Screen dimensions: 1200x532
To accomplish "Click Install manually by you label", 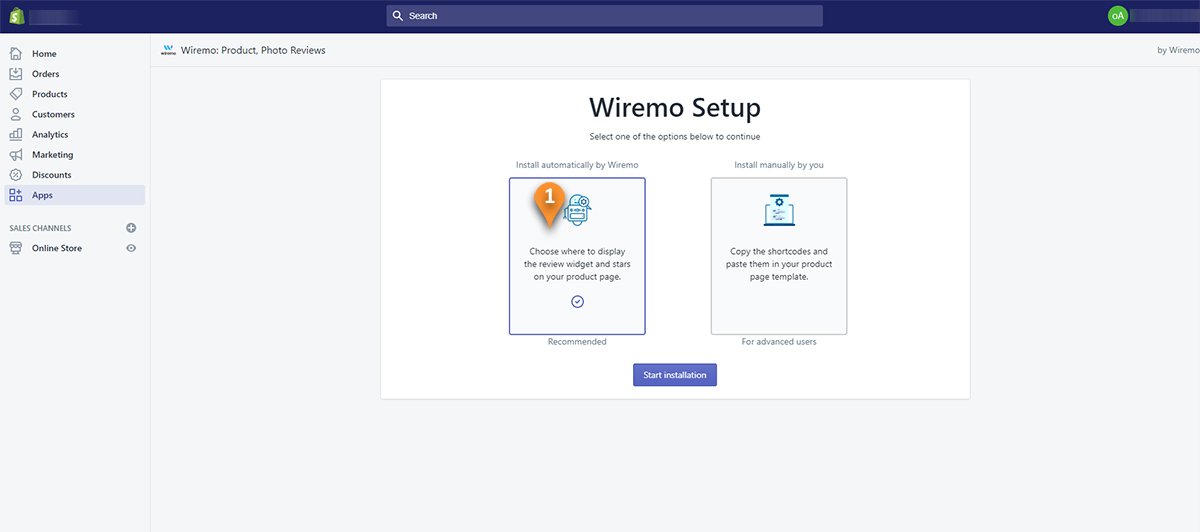I will pos(779,165).
